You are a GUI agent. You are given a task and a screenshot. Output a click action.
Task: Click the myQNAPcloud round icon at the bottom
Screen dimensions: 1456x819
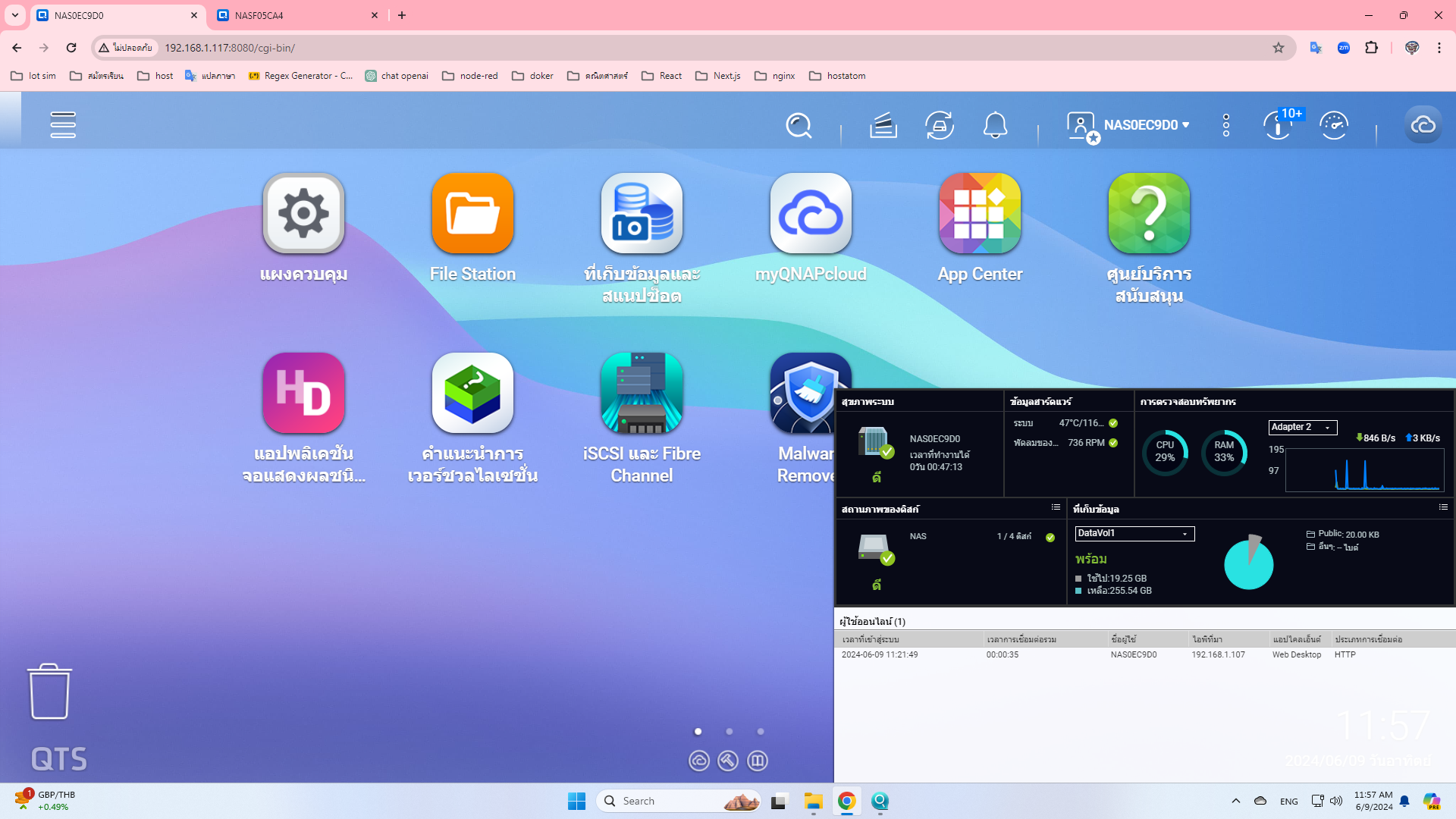coord(699,761)
